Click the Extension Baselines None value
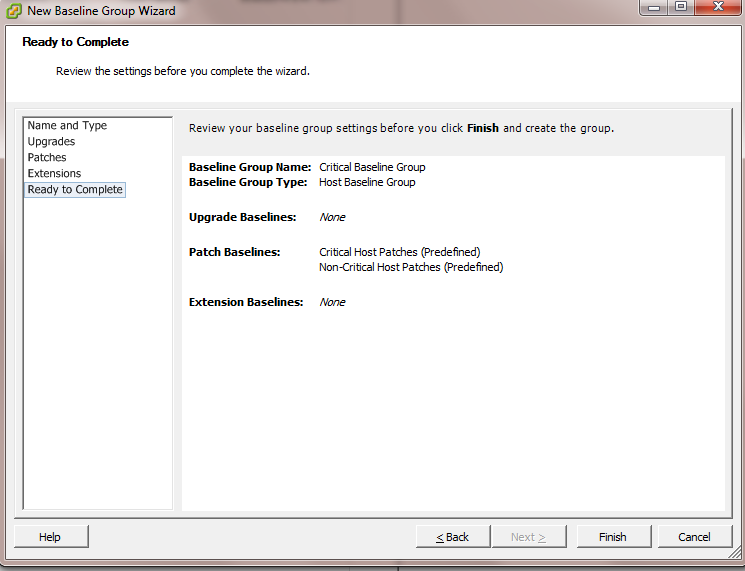Viewport: 745px width, 571px height. [332, 302]
